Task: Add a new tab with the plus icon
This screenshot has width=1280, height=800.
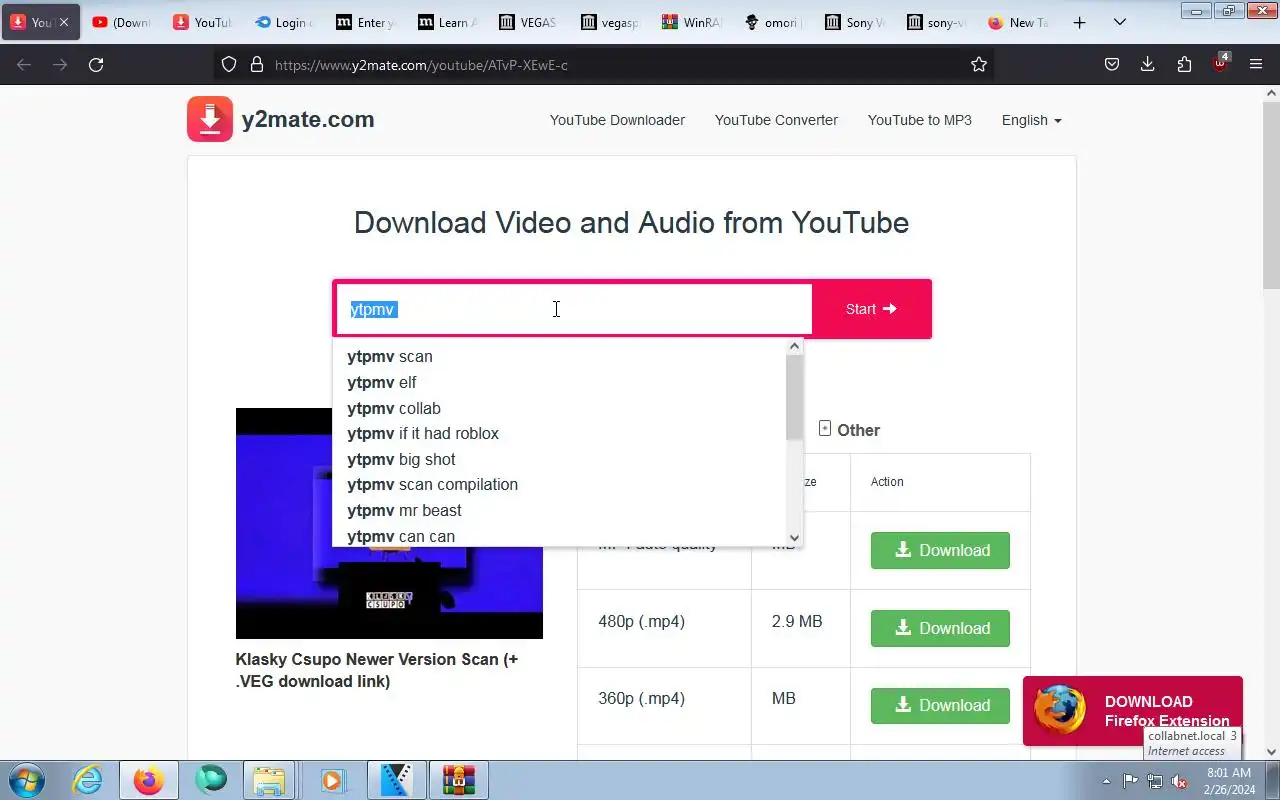Action: [1079, 22]
